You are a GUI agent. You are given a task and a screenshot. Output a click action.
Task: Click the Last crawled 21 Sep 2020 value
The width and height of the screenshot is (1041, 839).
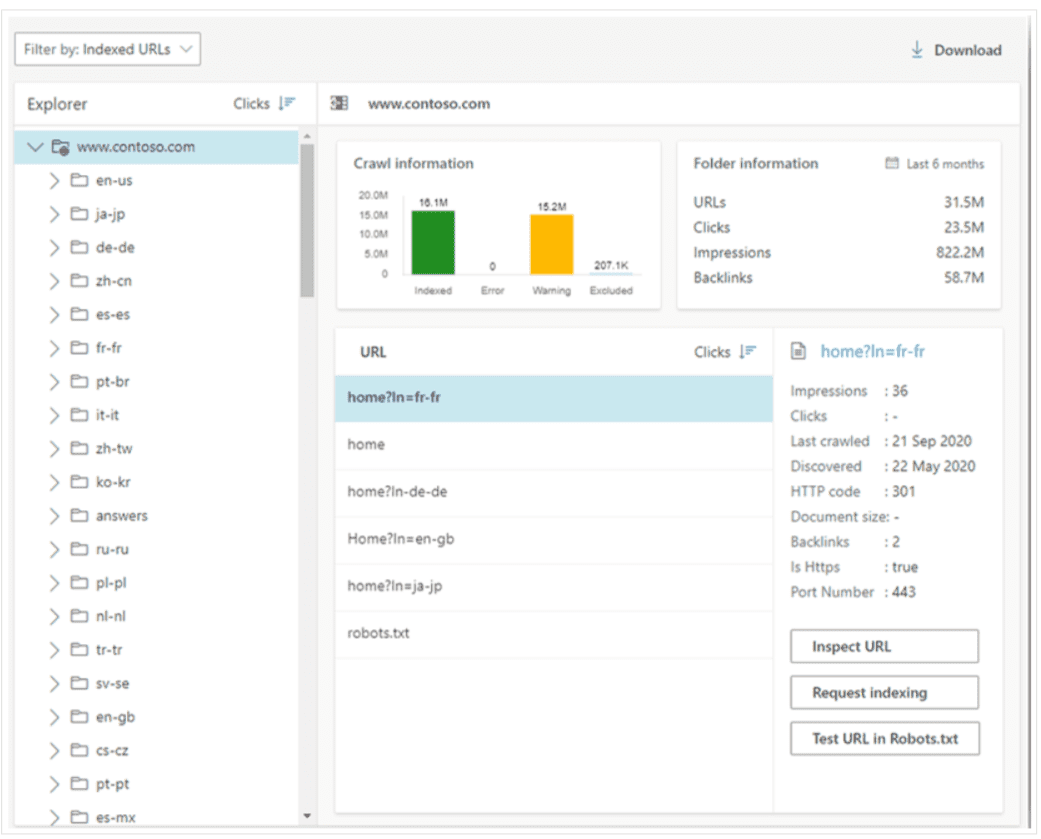click(931, 441)
